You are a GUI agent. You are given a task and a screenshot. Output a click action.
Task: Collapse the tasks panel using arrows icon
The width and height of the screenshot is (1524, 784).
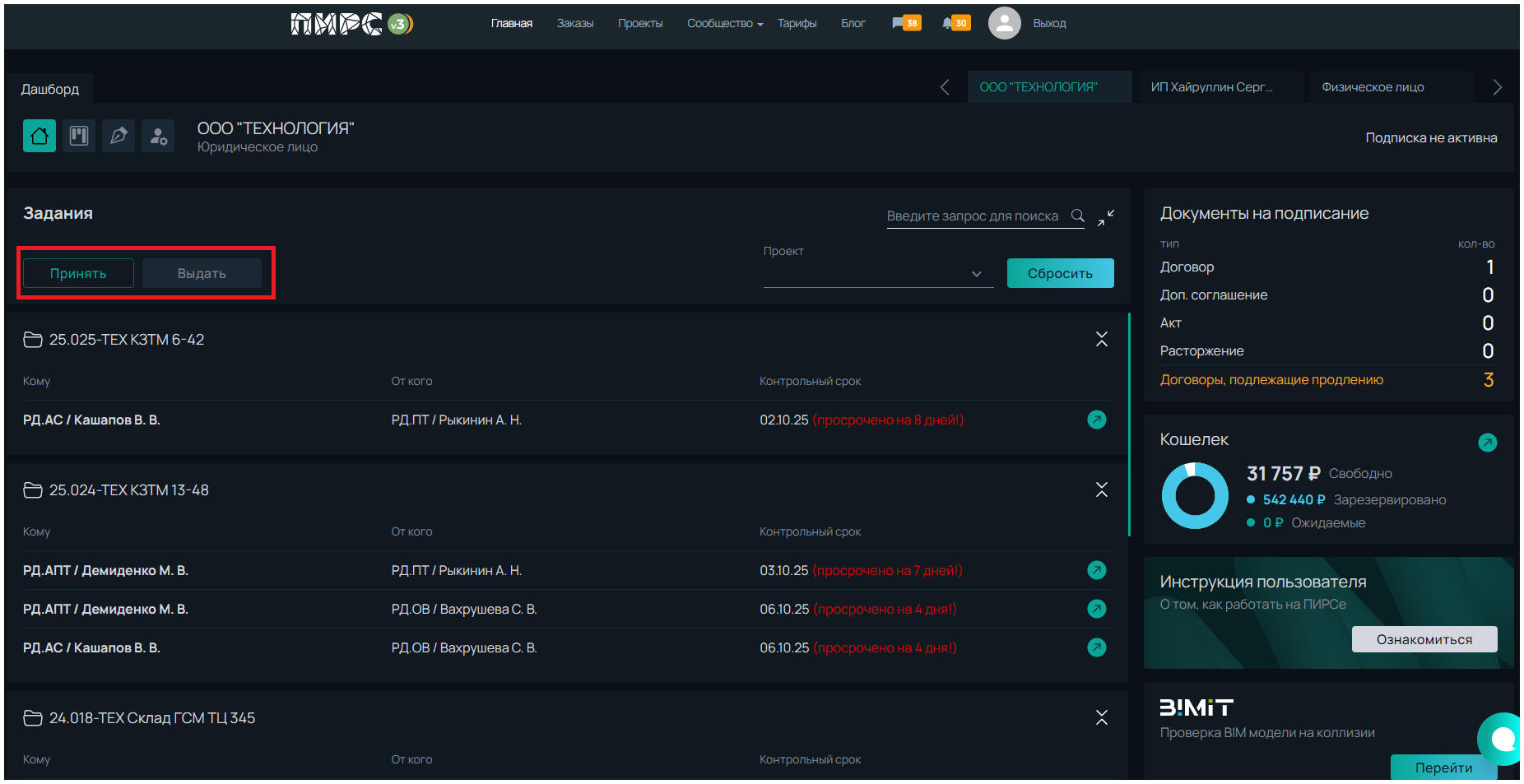(x=1105, y=217)
